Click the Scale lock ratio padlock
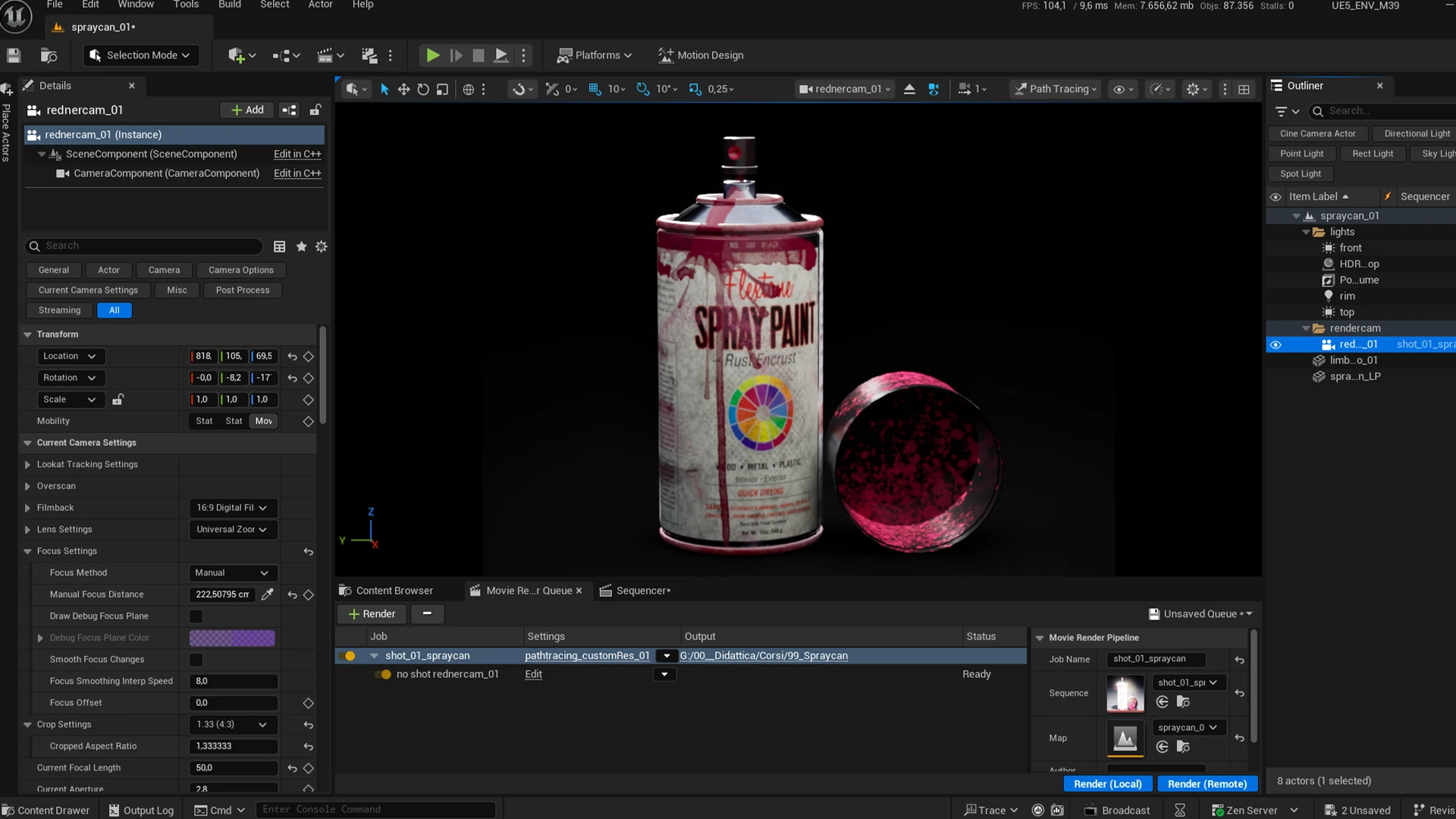 coord(118,400)
